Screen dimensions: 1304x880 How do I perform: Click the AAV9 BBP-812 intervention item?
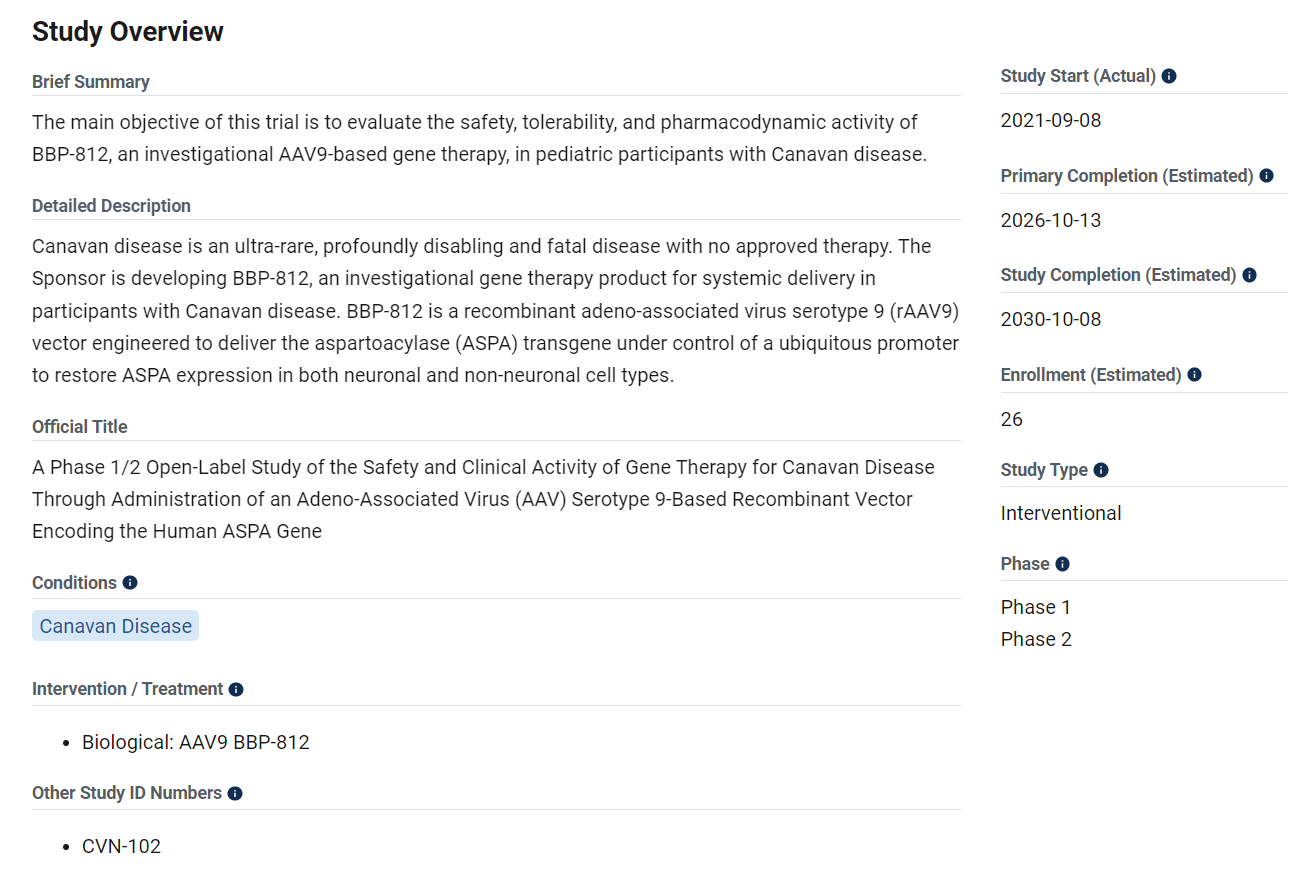(x=196, y=742)
